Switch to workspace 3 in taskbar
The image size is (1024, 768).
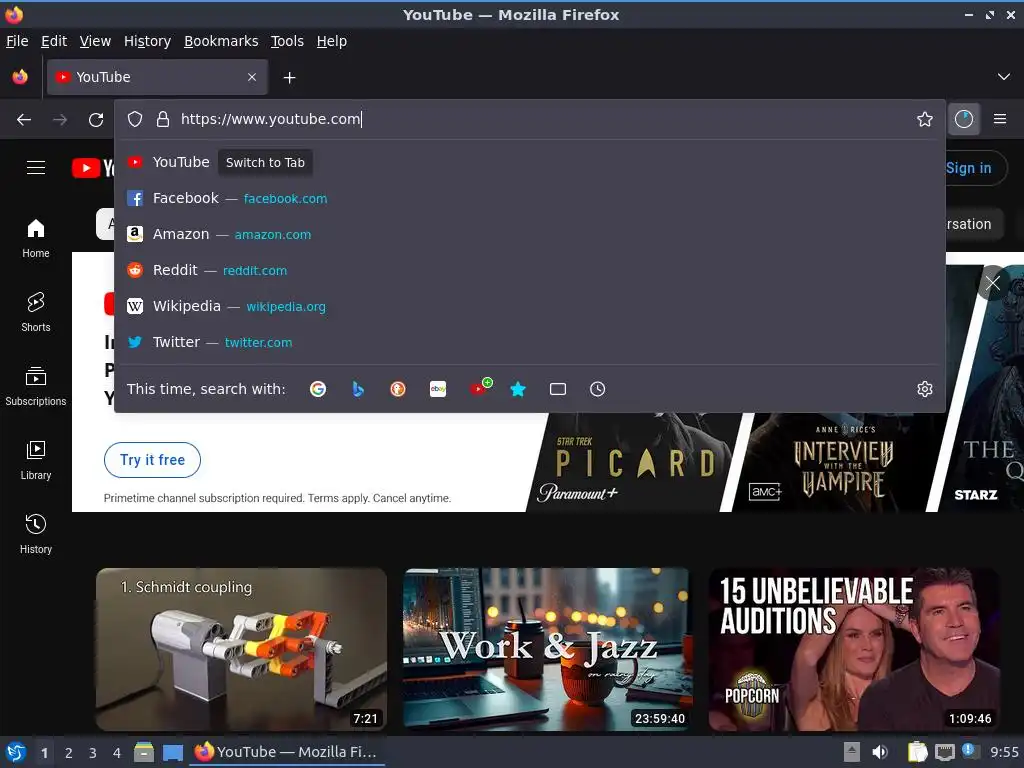click(x=93, y=753)
